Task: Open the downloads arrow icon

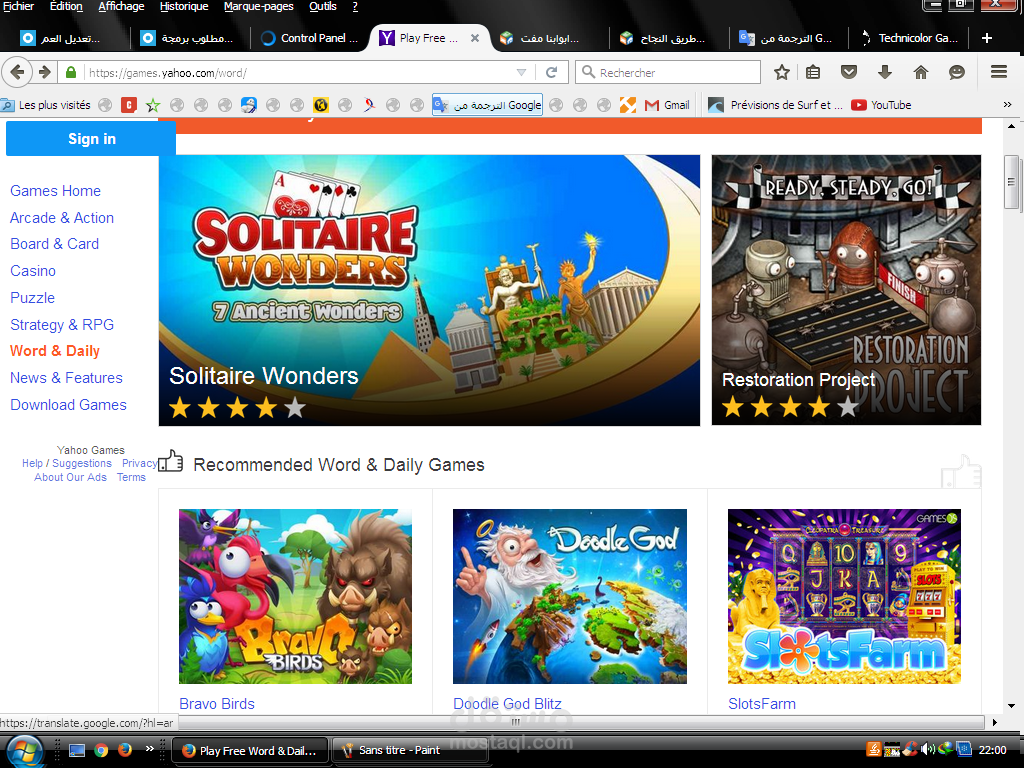Action: 884,72
